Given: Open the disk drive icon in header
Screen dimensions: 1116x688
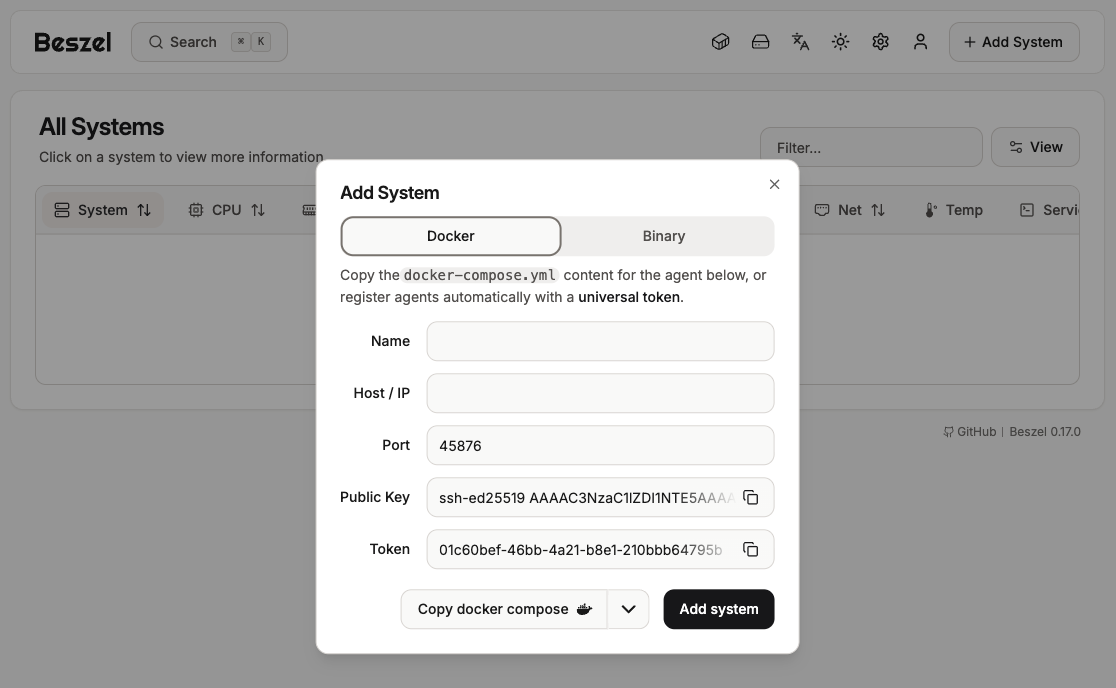Looking at the screenshot, I should point(760,42).
